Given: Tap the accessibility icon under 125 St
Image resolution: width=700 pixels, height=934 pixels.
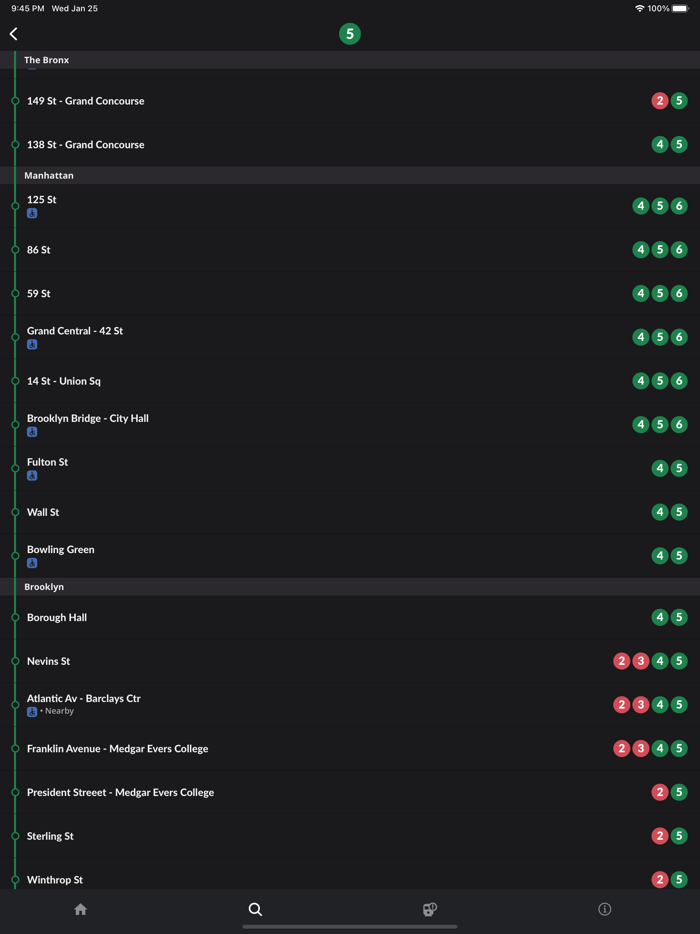Looking at the screenshot, I should click(x=32, y=213).
